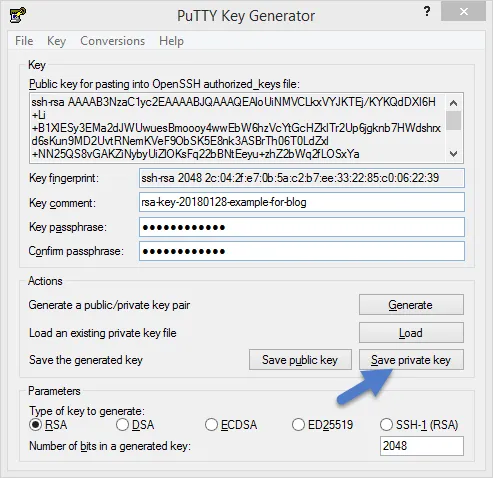Screen dimensions: 493x478
Task: Click the public key scrollbar thumb
Action: (454, 120)
